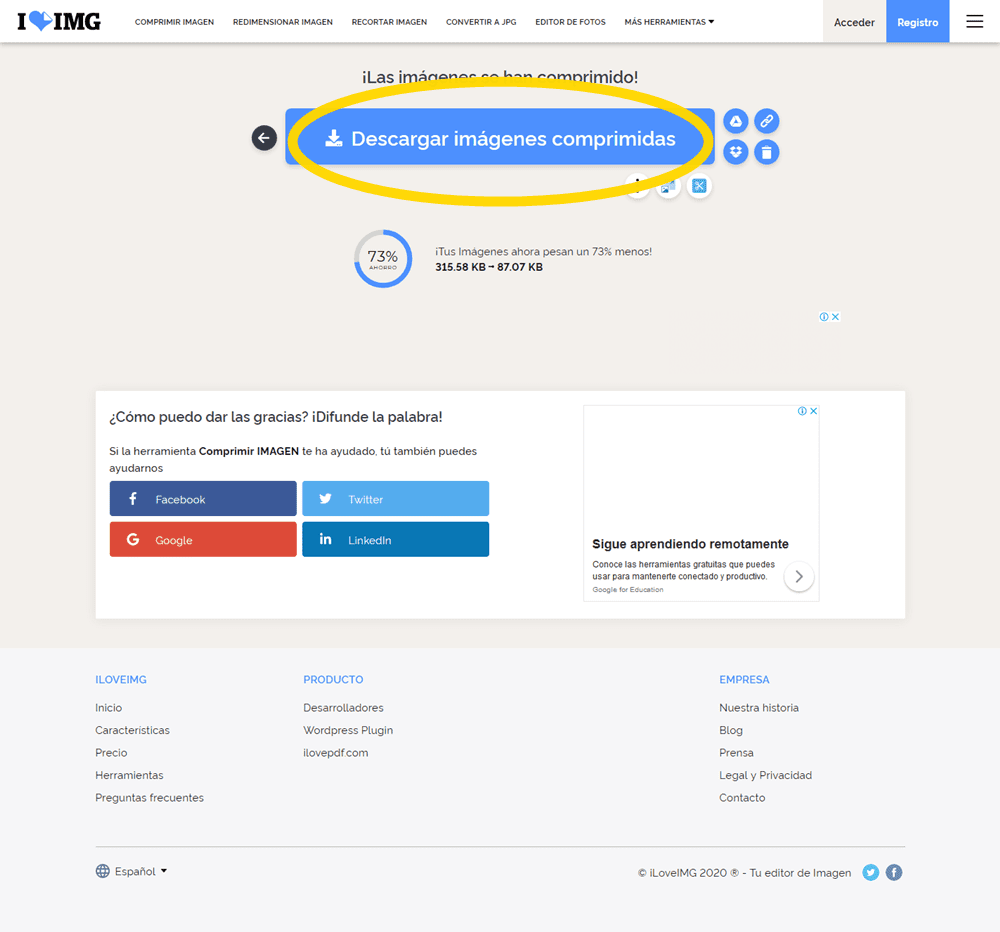
Task: Open Comprimir Imagen menu item
Action: (174, 22)
